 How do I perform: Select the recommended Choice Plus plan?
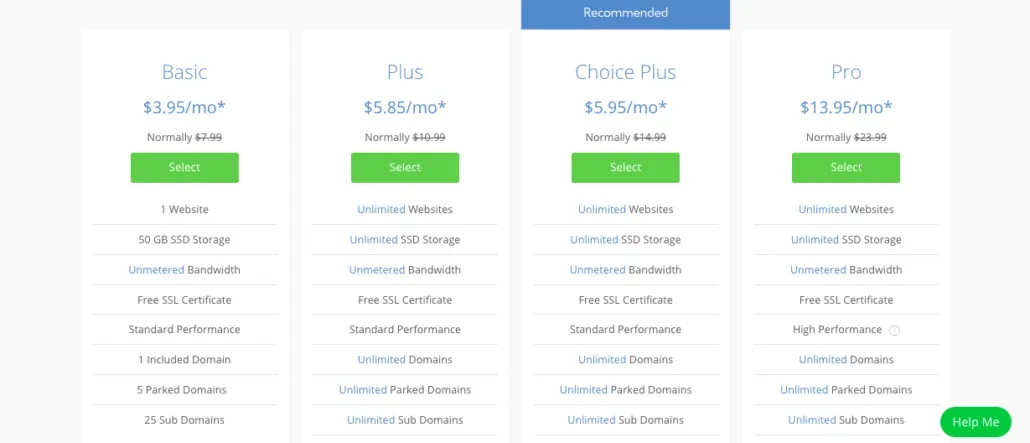(625, 167)
